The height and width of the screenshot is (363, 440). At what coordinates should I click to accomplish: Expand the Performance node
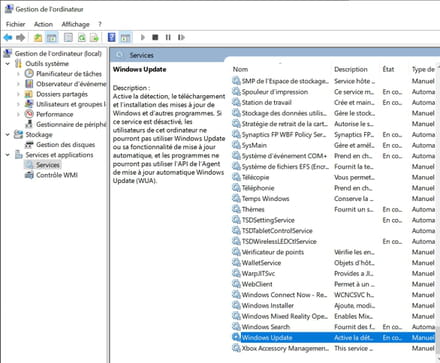(x=18, y=114)
